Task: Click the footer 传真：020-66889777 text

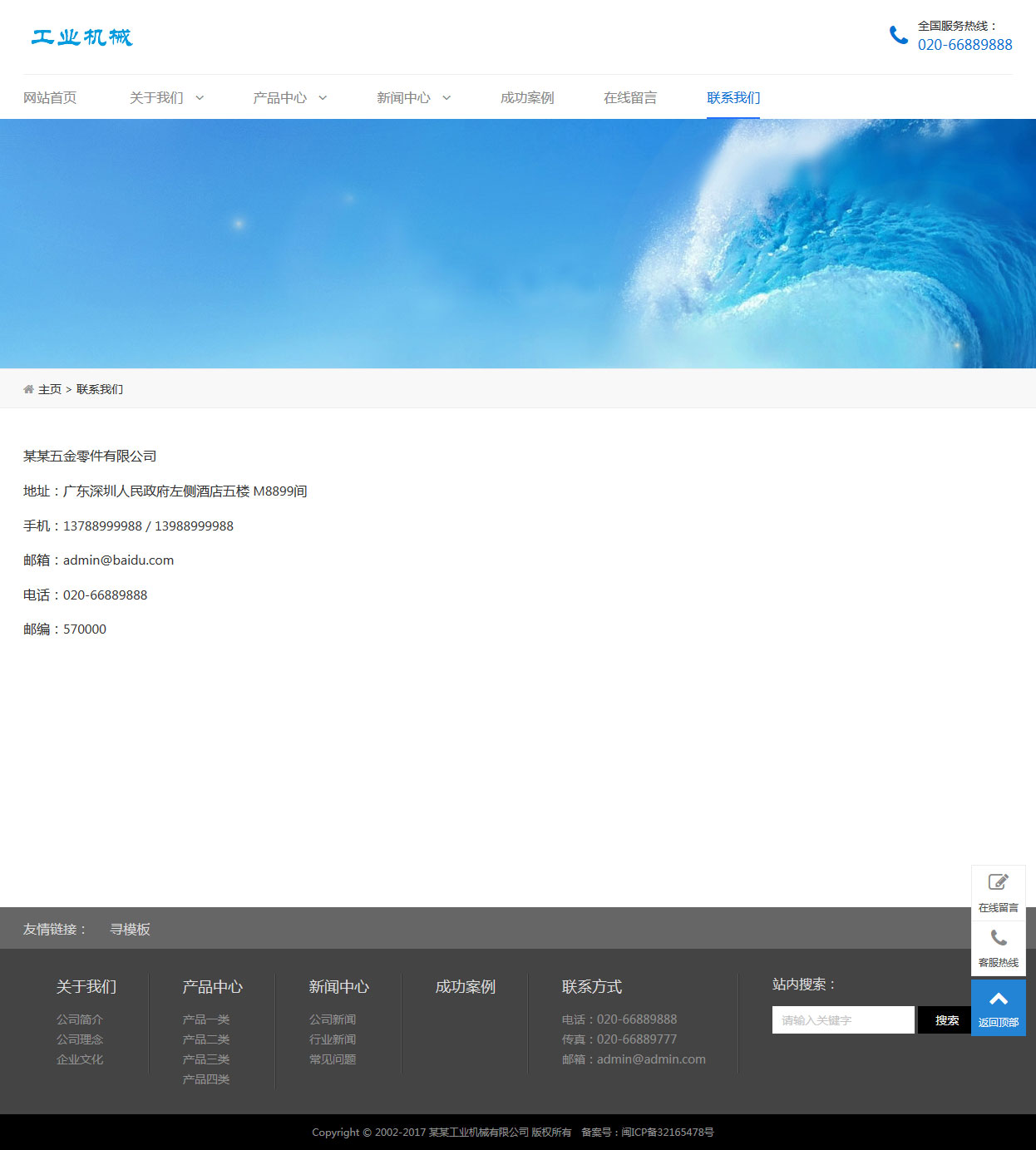Action: (619, 1039)
